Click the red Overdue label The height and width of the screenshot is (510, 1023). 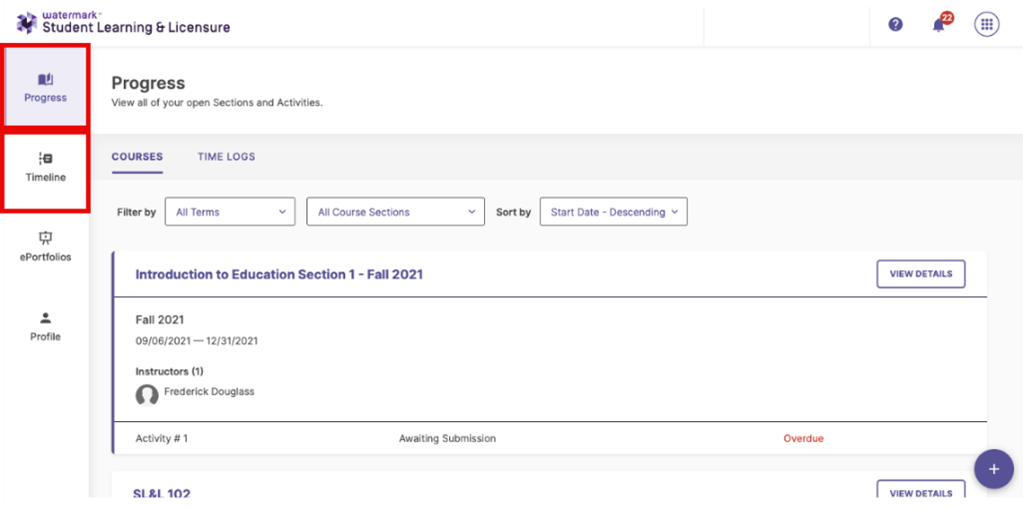pos(803,438)
